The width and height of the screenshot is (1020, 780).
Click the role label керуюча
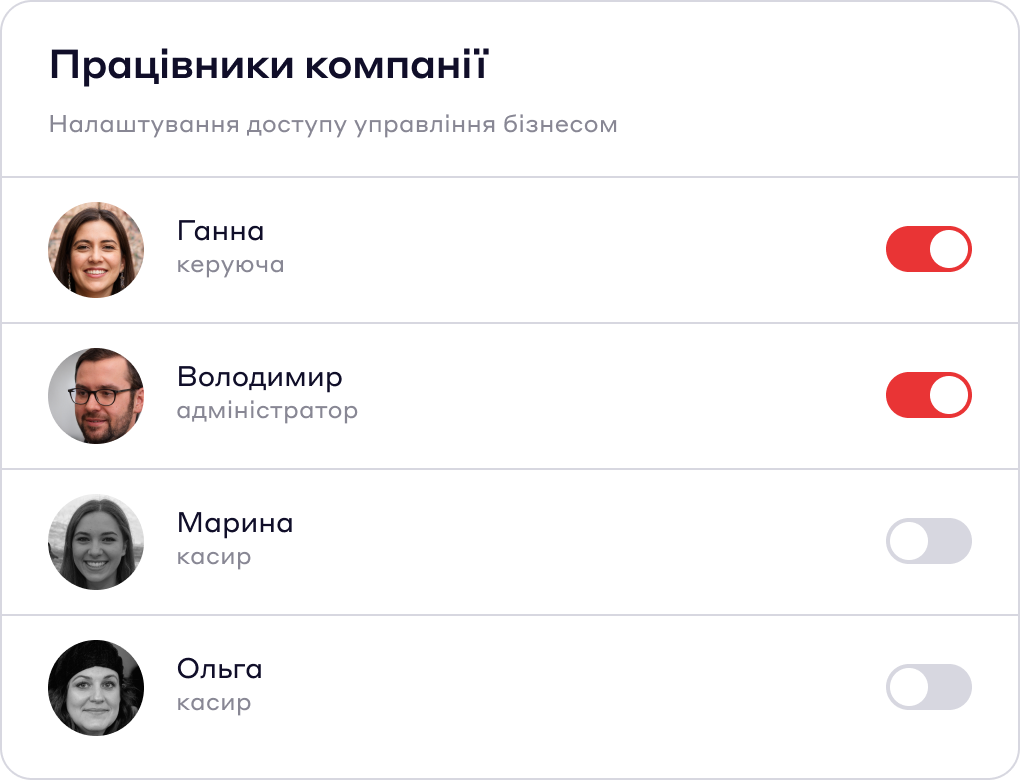point(229,264)
